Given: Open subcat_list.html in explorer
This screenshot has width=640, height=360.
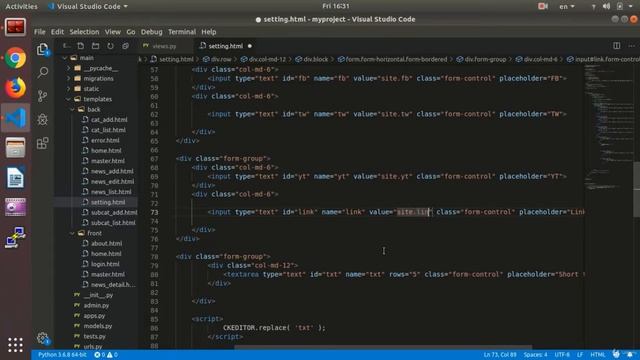Looking at the screenshot, I should tap(113, 223).
